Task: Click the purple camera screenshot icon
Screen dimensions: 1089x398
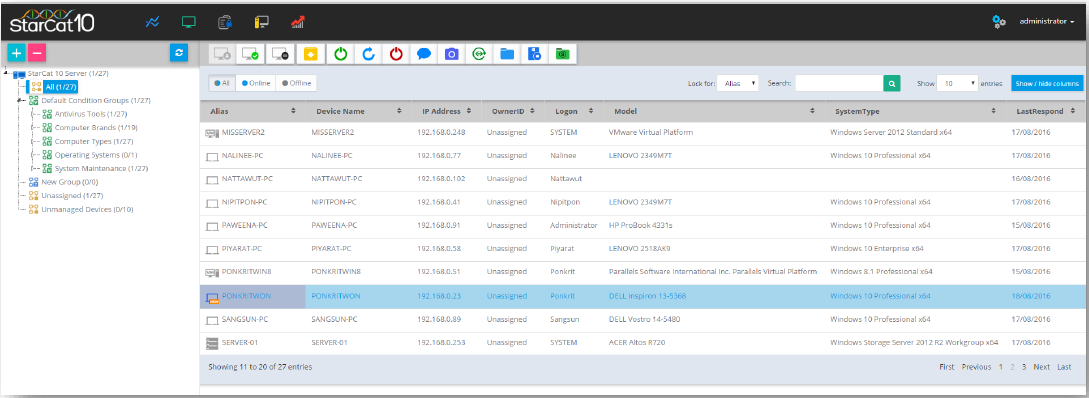Action: [x=451, y=53]
